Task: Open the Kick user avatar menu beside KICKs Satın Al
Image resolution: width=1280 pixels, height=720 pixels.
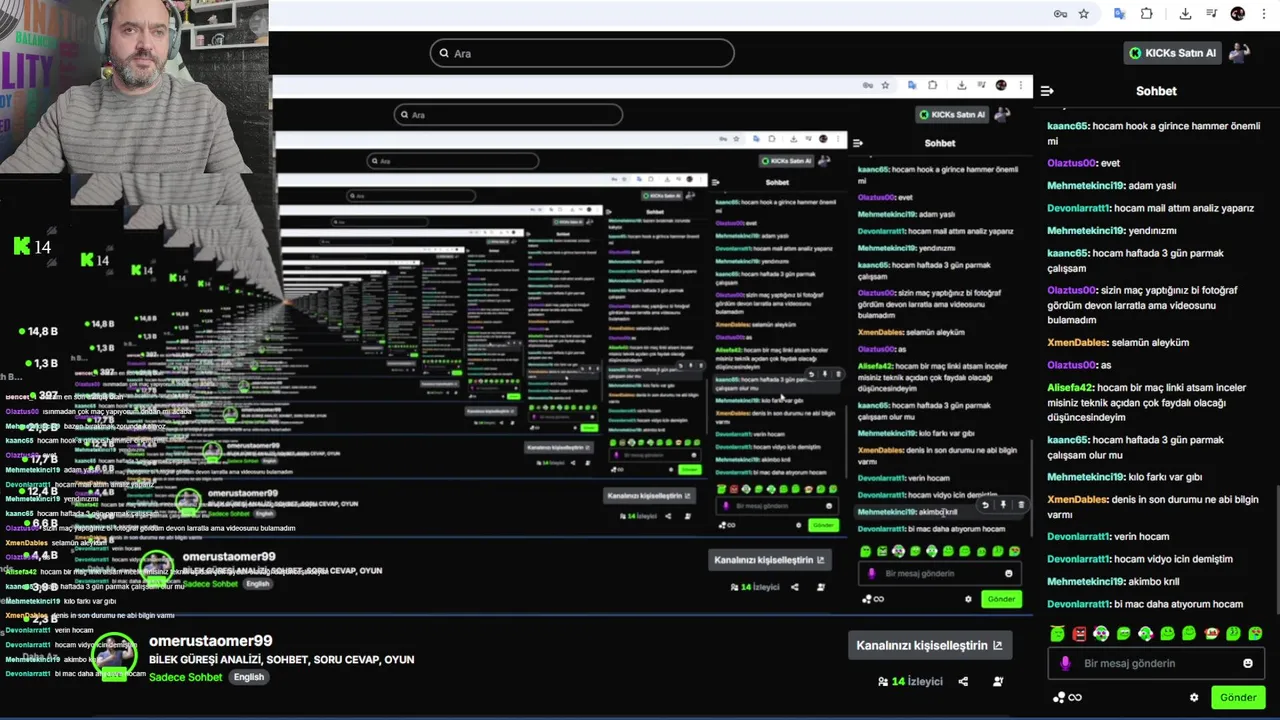Action: 1240,53
